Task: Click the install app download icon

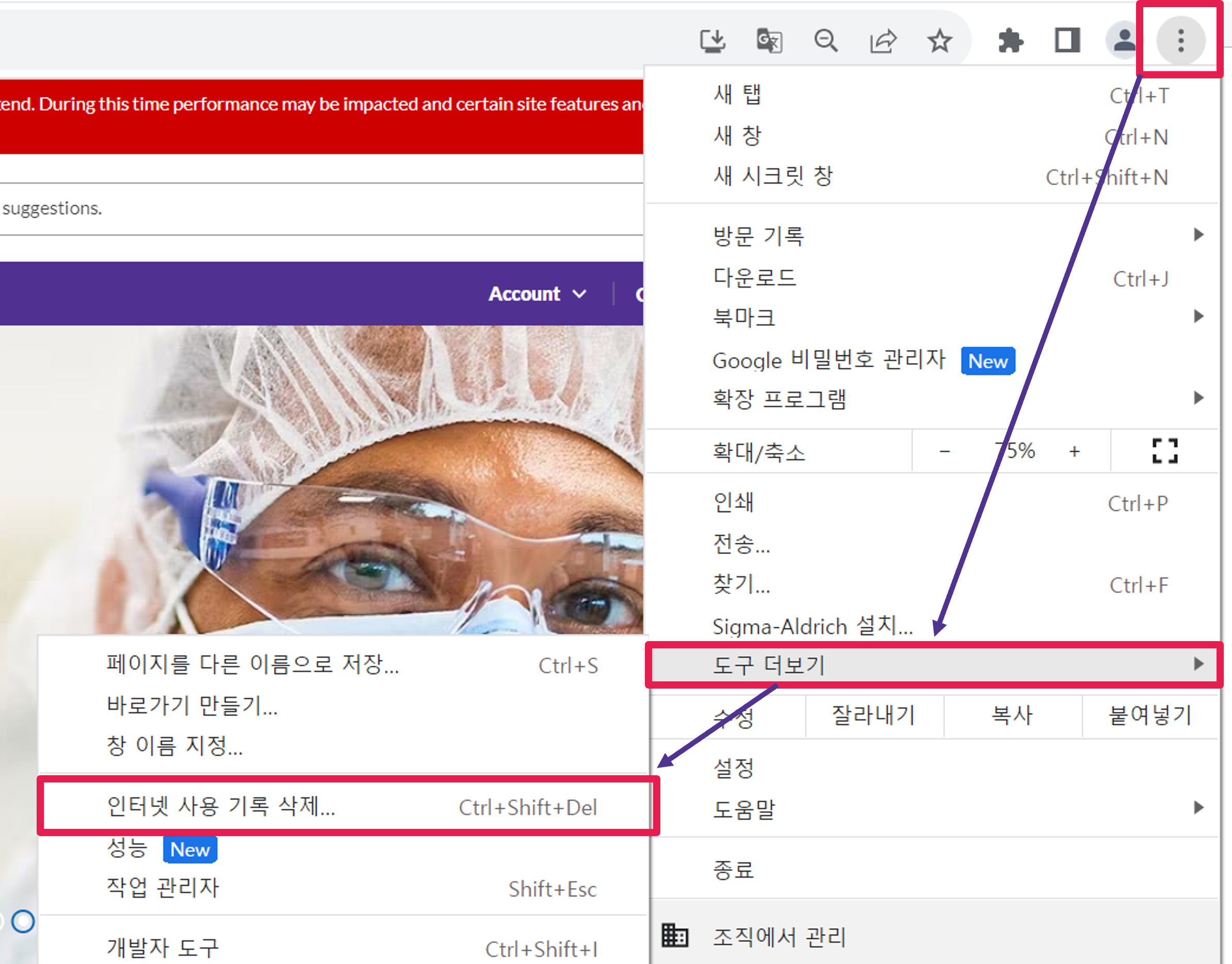Action: click(712, 41)
